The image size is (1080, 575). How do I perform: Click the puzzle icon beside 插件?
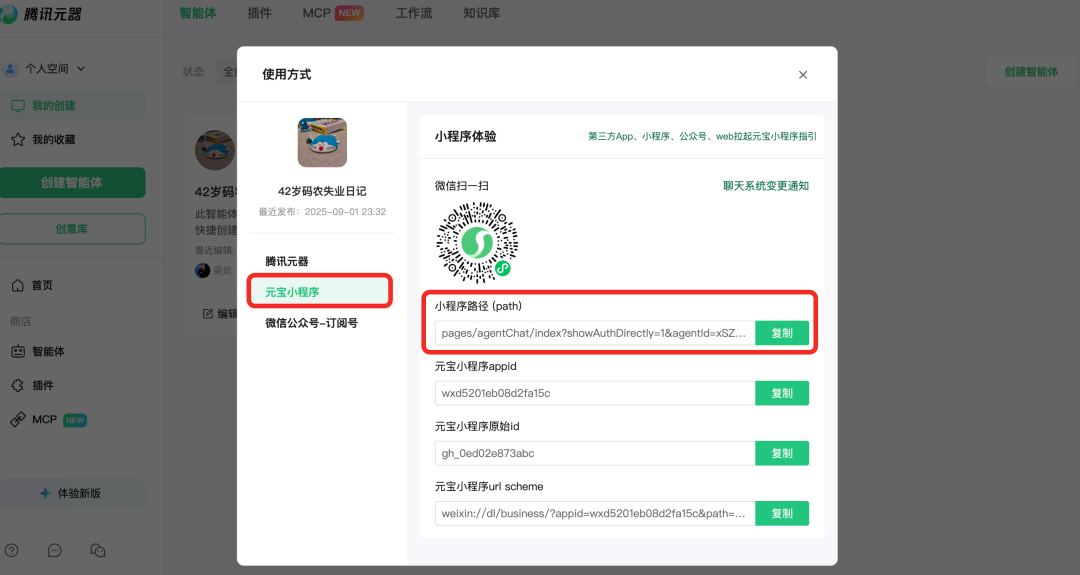tap(18, 386)
